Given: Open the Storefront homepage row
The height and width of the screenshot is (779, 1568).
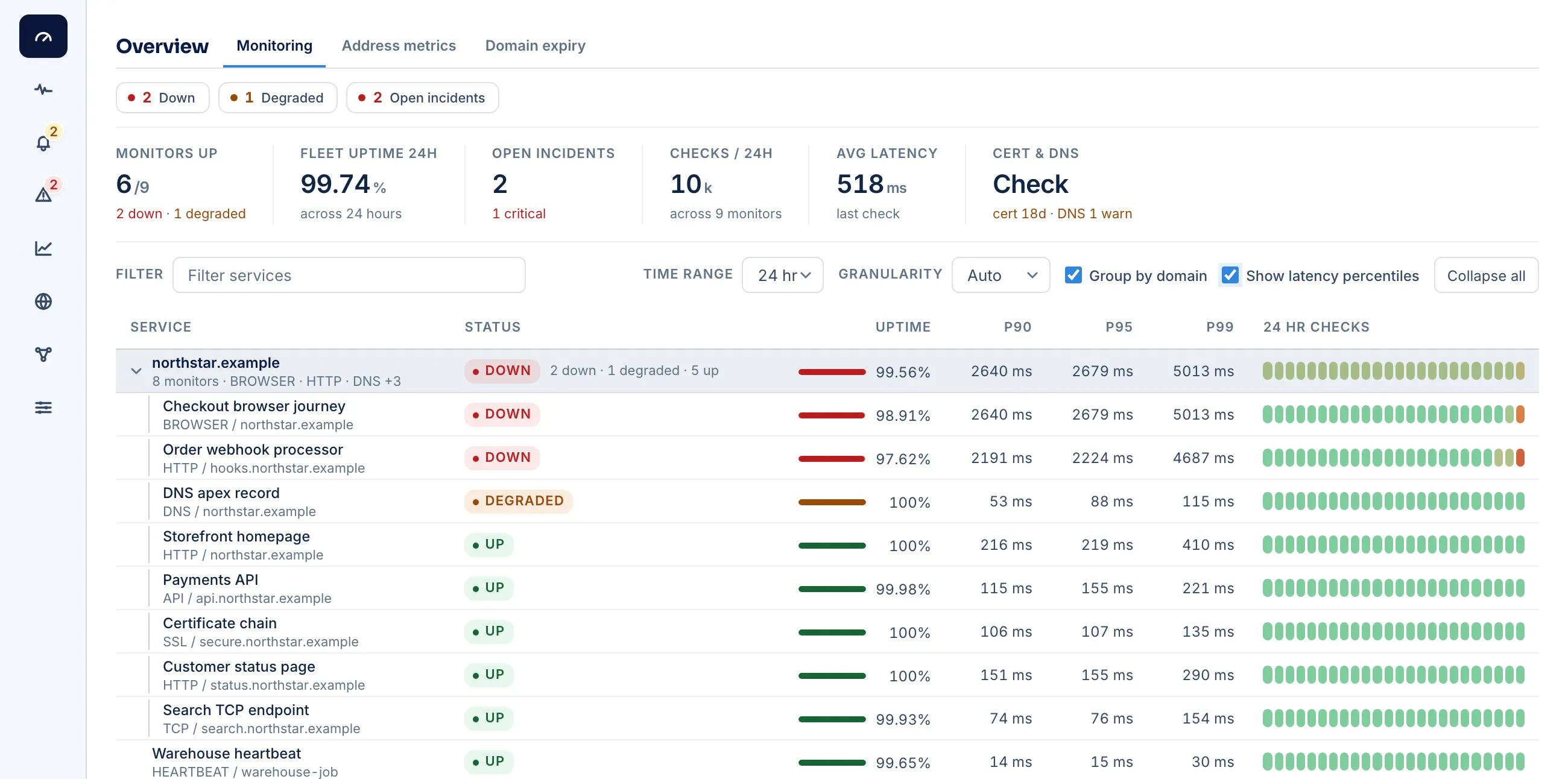Looking at the screenshot, I should tap(827, 544).
